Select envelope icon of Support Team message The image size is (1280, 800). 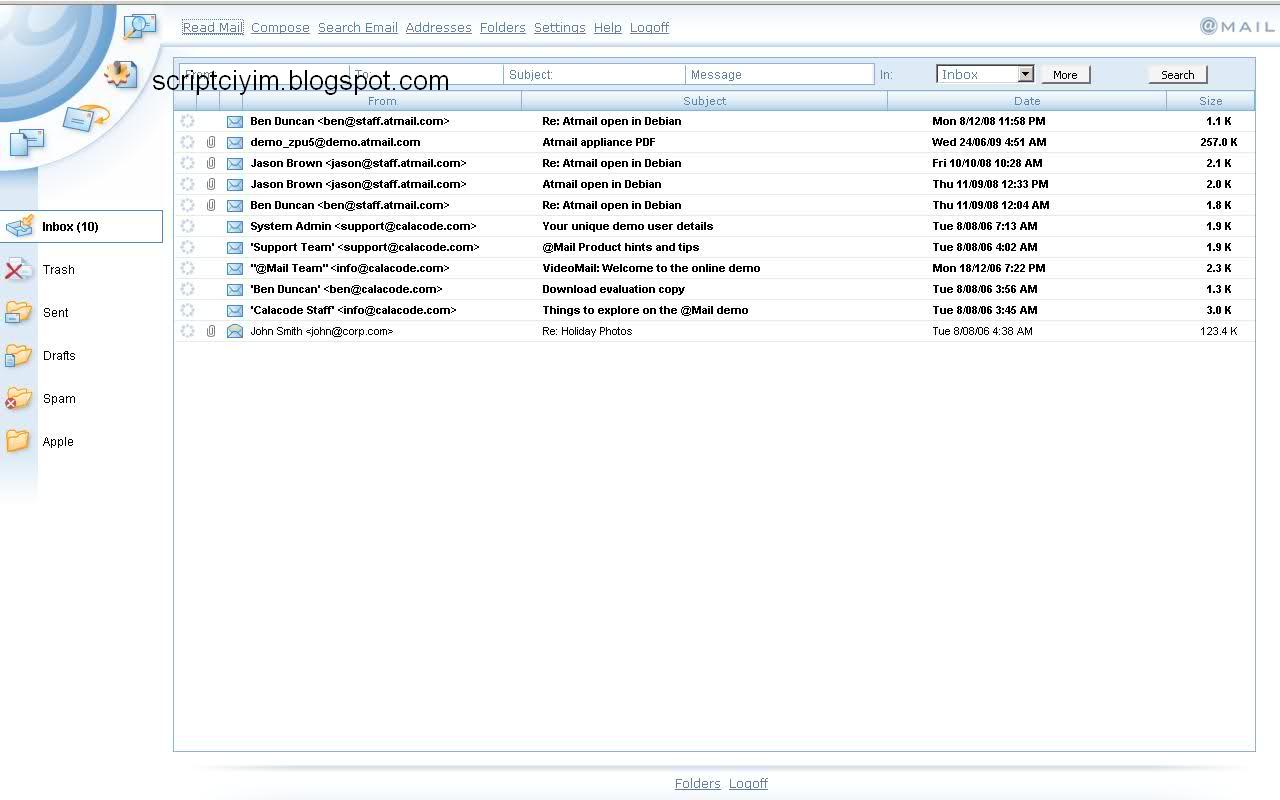pos(235,248)
